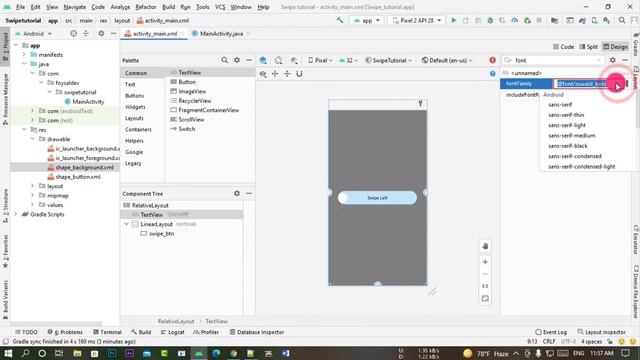640x360 pixels.
Task: Click the Select Opened File target icon
Action: coord(73,33)
